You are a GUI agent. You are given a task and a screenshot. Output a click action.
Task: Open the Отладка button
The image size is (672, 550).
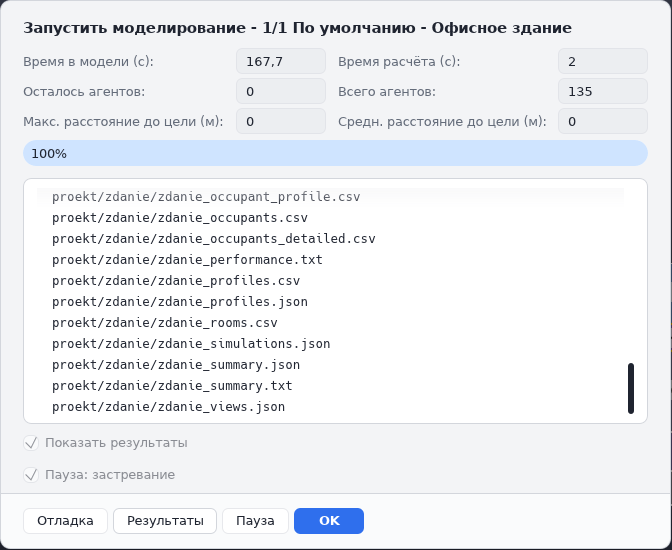click(65, 521)
